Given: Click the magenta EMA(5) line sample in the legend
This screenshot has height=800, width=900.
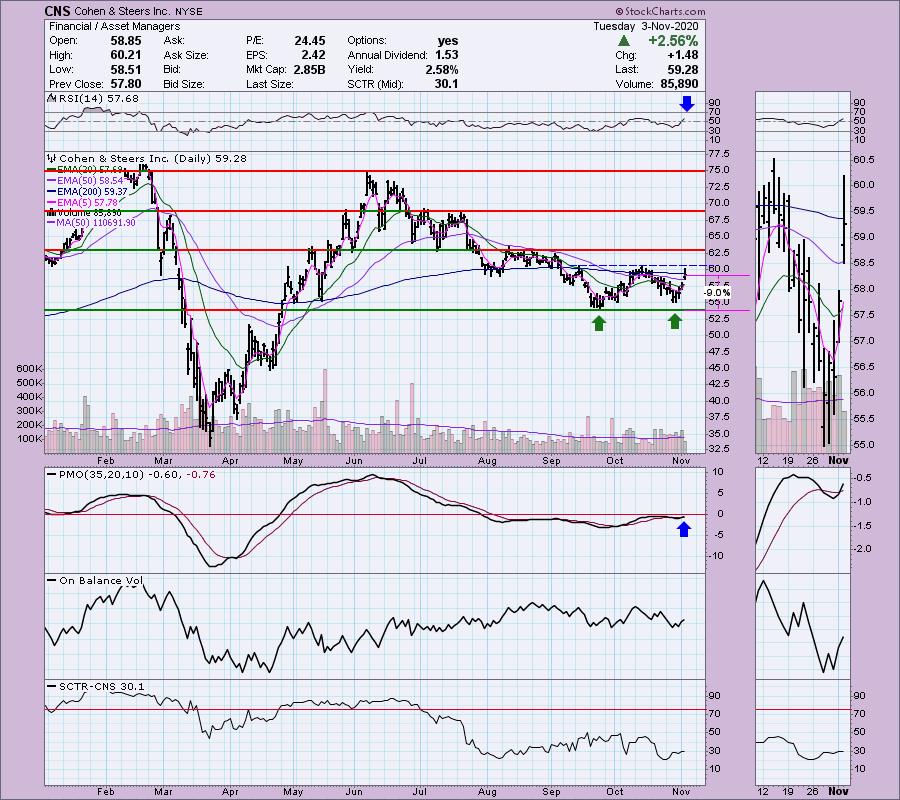Looking at the screenshot, I should click(x=51, y=203).
